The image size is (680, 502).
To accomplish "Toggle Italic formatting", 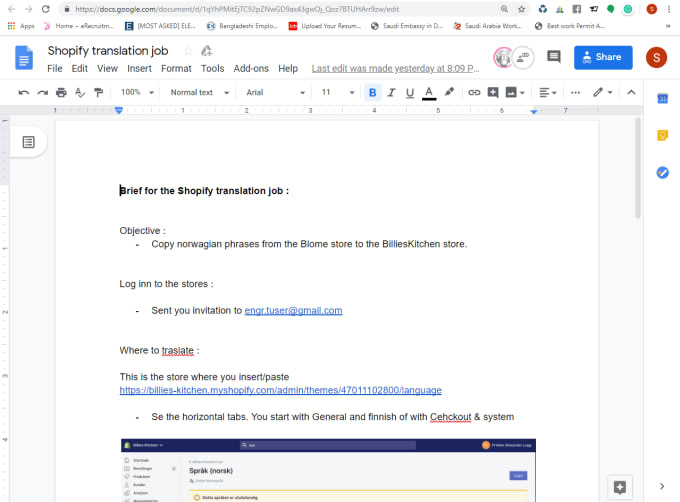I will tap(391, 92).
